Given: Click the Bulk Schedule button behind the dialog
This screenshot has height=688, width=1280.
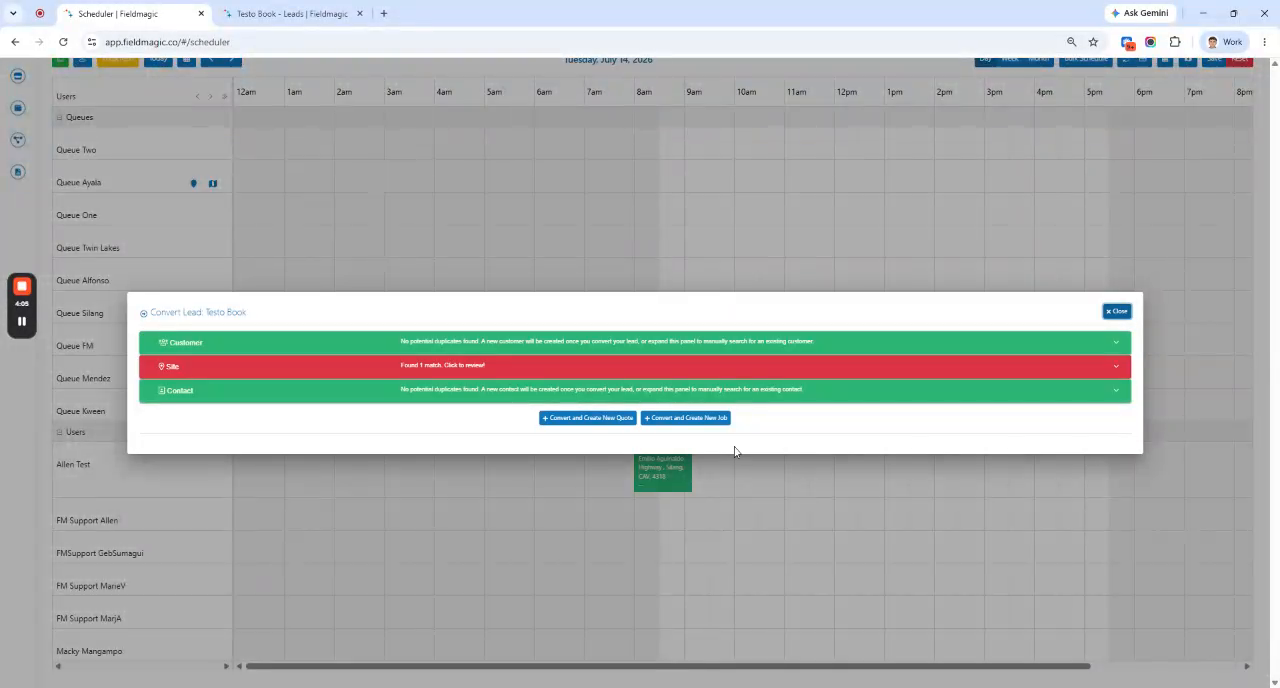Looking at the screenshot, I should (x=1086, y=60).
